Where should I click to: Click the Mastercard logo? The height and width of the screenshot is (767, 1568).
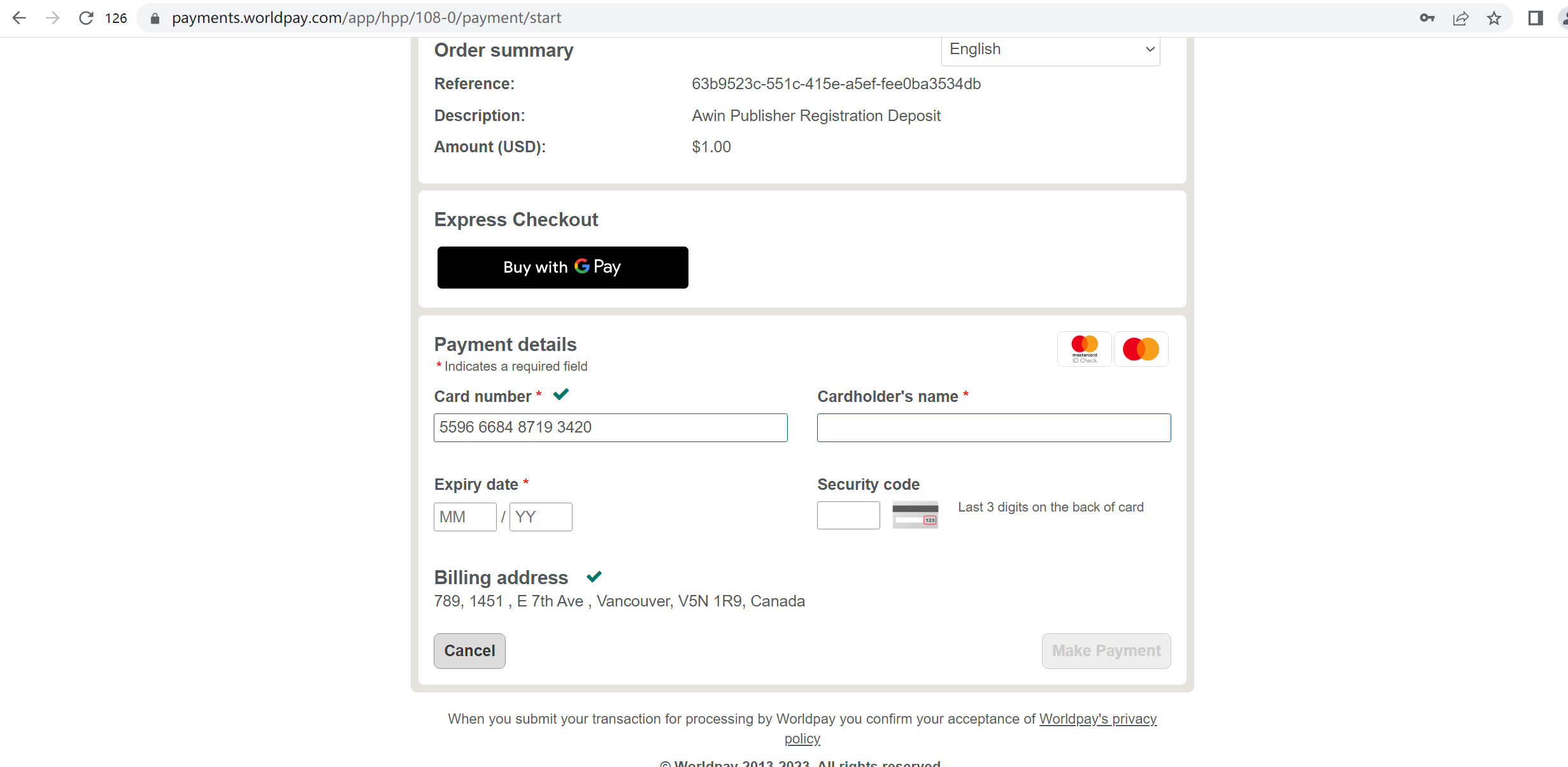pyautogui.click(x=1141, y=349)
